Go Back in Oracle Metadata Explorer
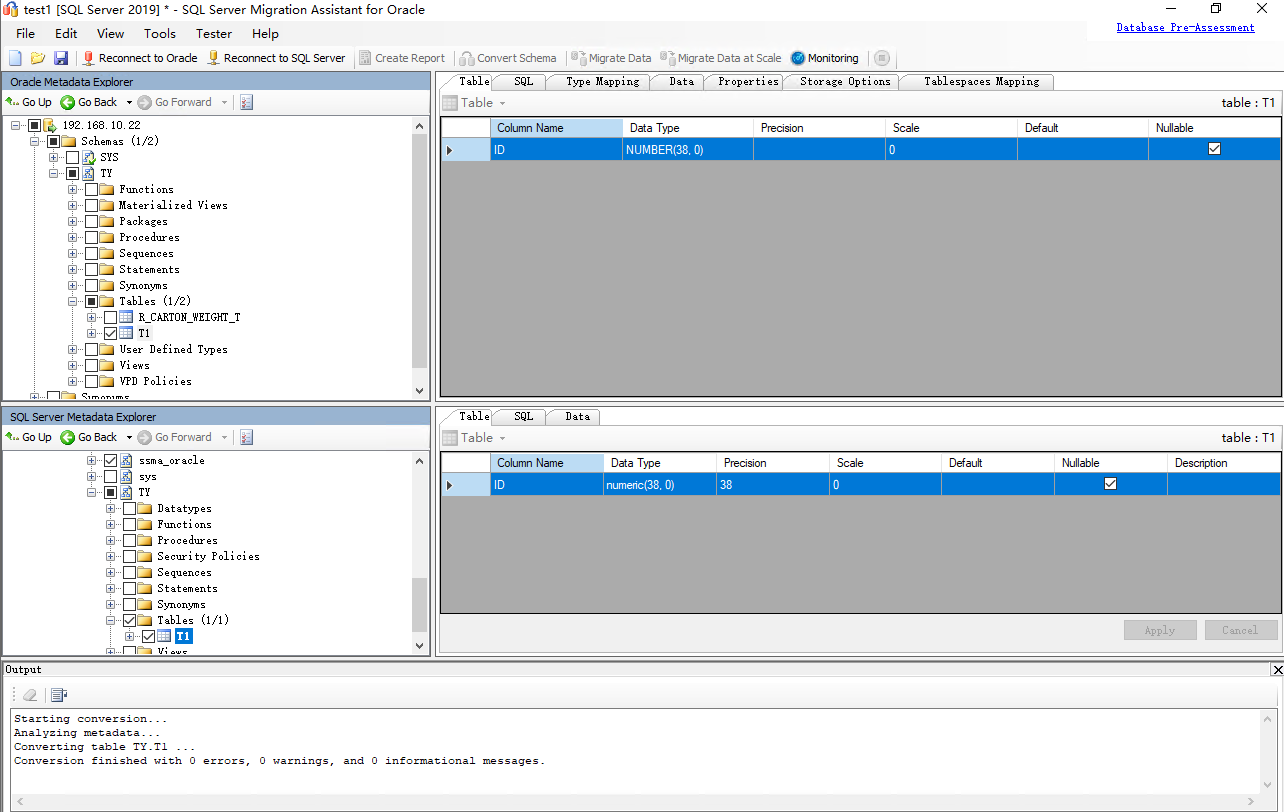 (89, 102)
